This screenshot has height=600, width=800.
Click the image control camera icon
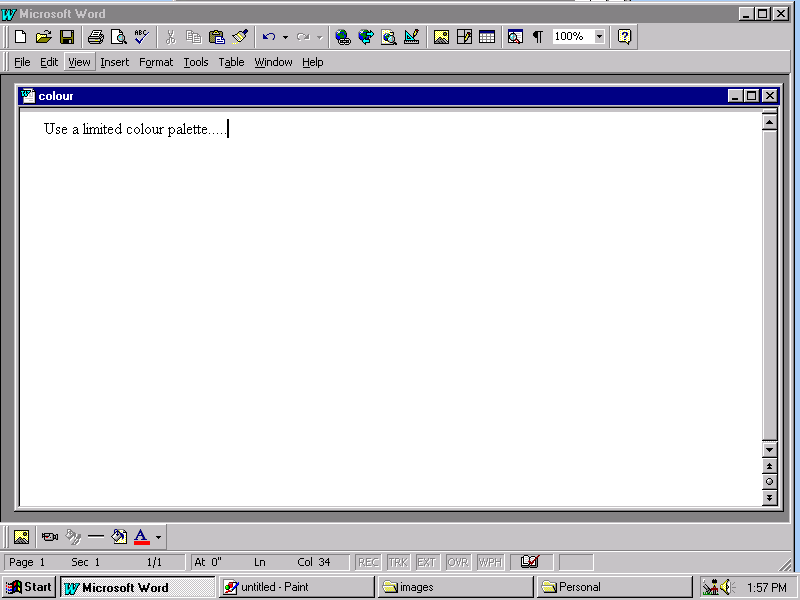tap(49, 537)
